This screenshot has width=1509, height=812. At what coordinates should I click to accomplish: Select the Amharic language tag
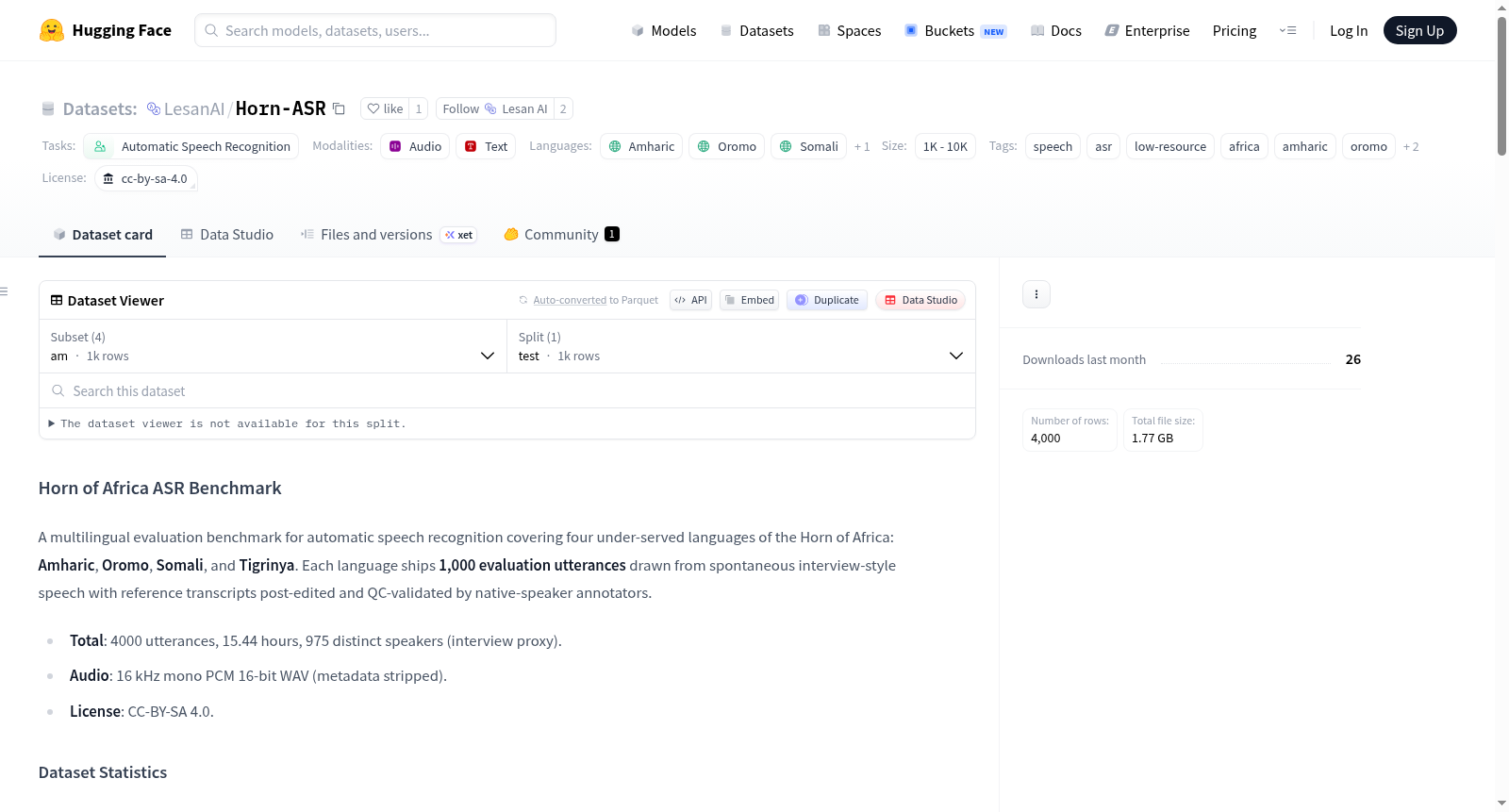[641, 146]
